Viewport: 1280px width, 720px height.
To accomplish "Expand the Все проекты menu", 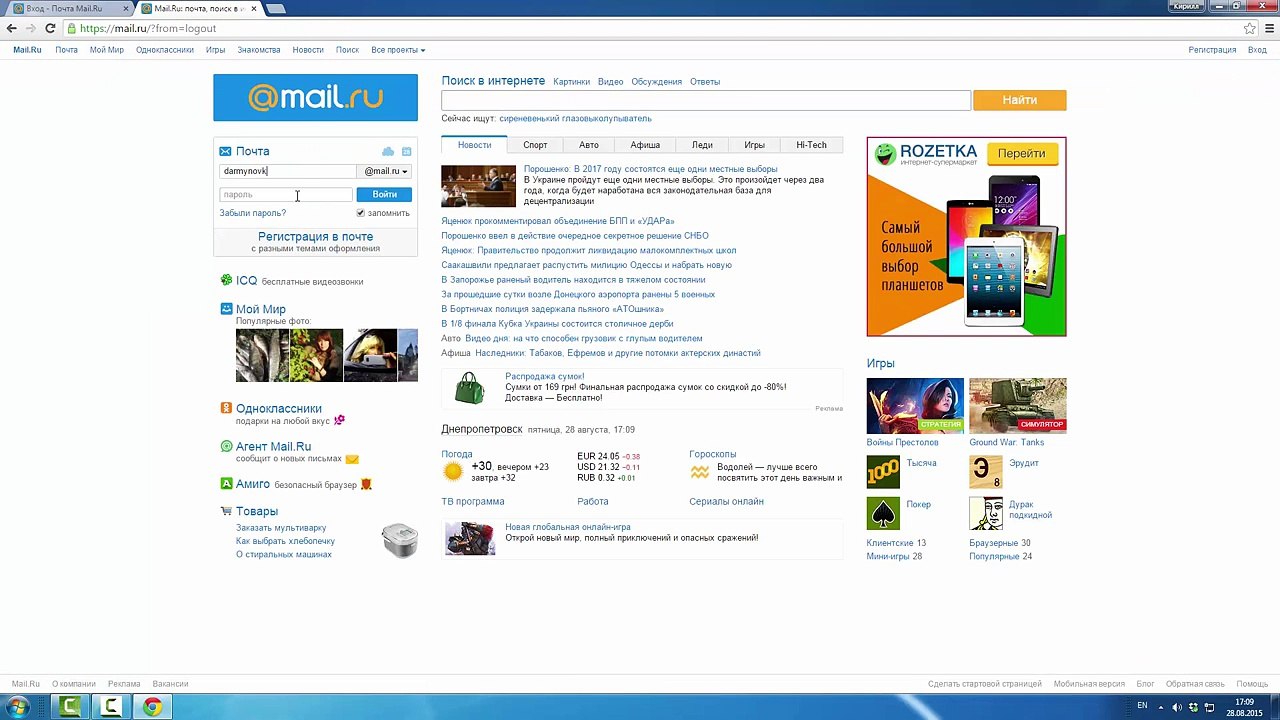I will click(x=397, y=50).
